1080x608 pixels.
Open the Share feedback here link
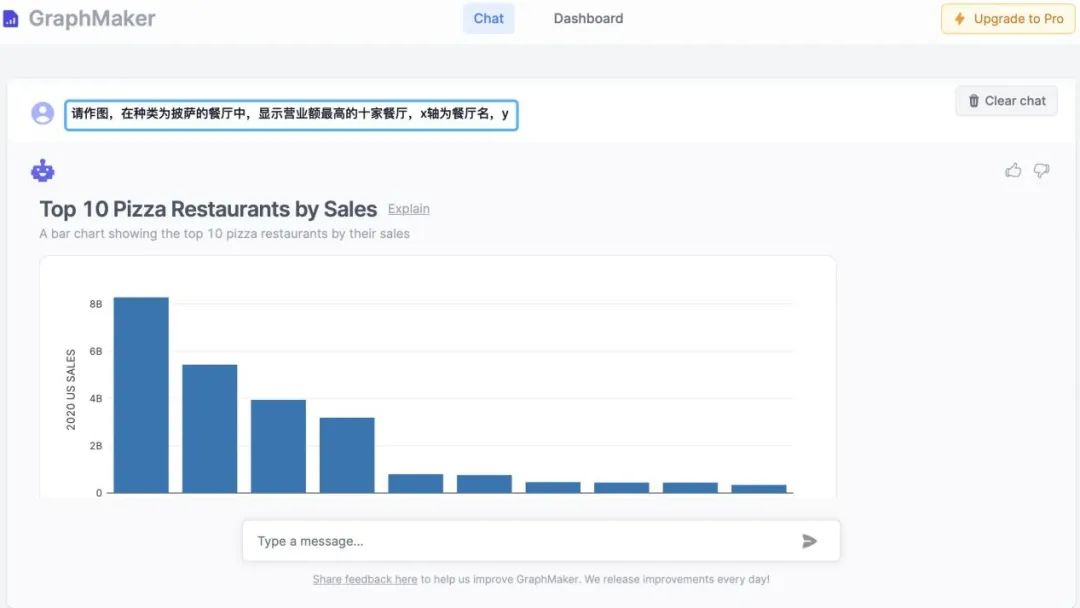coord(364,579)
